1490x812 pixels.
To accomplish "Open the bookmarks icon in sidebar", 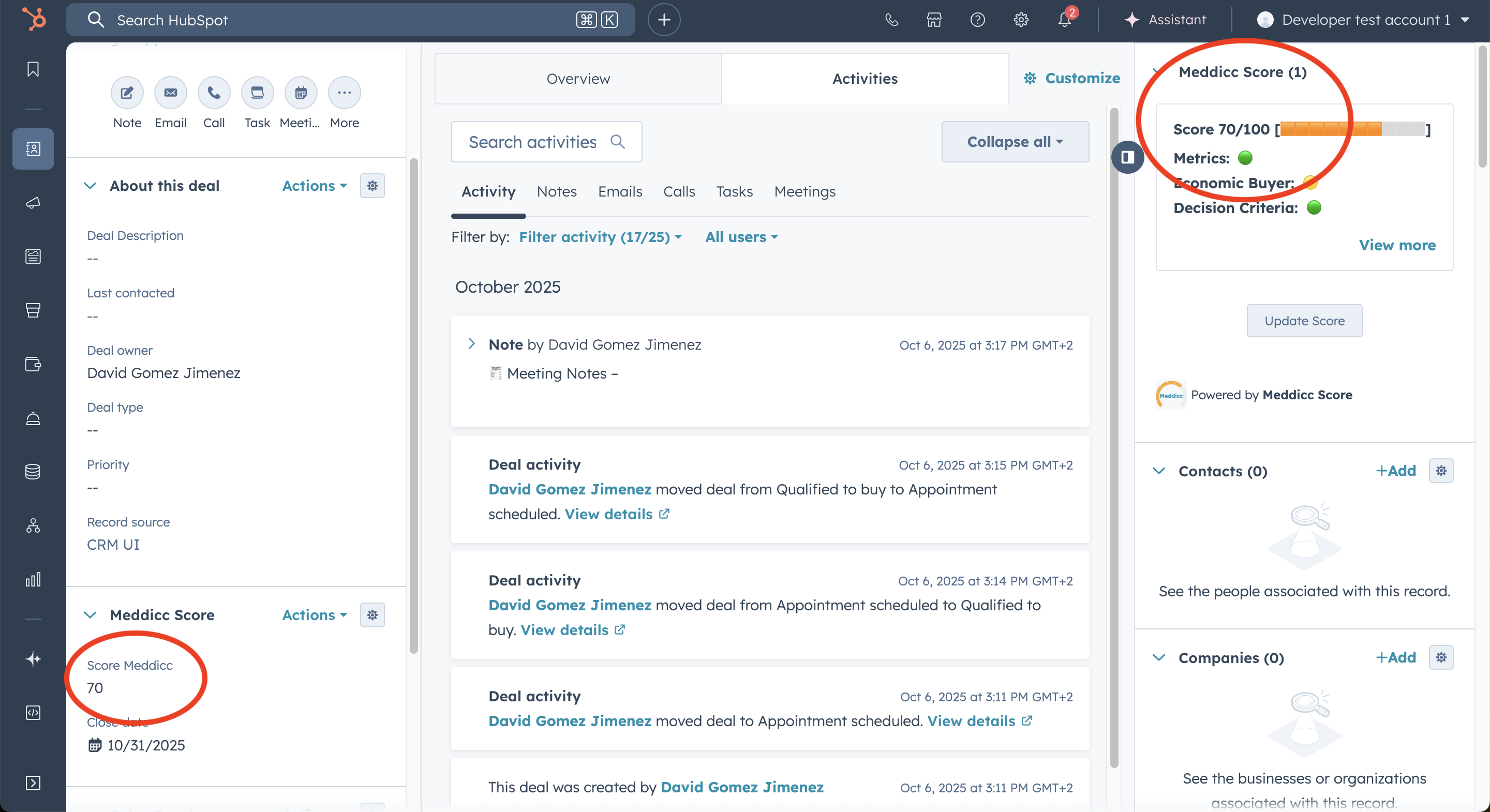I will [x=33, y=69].
